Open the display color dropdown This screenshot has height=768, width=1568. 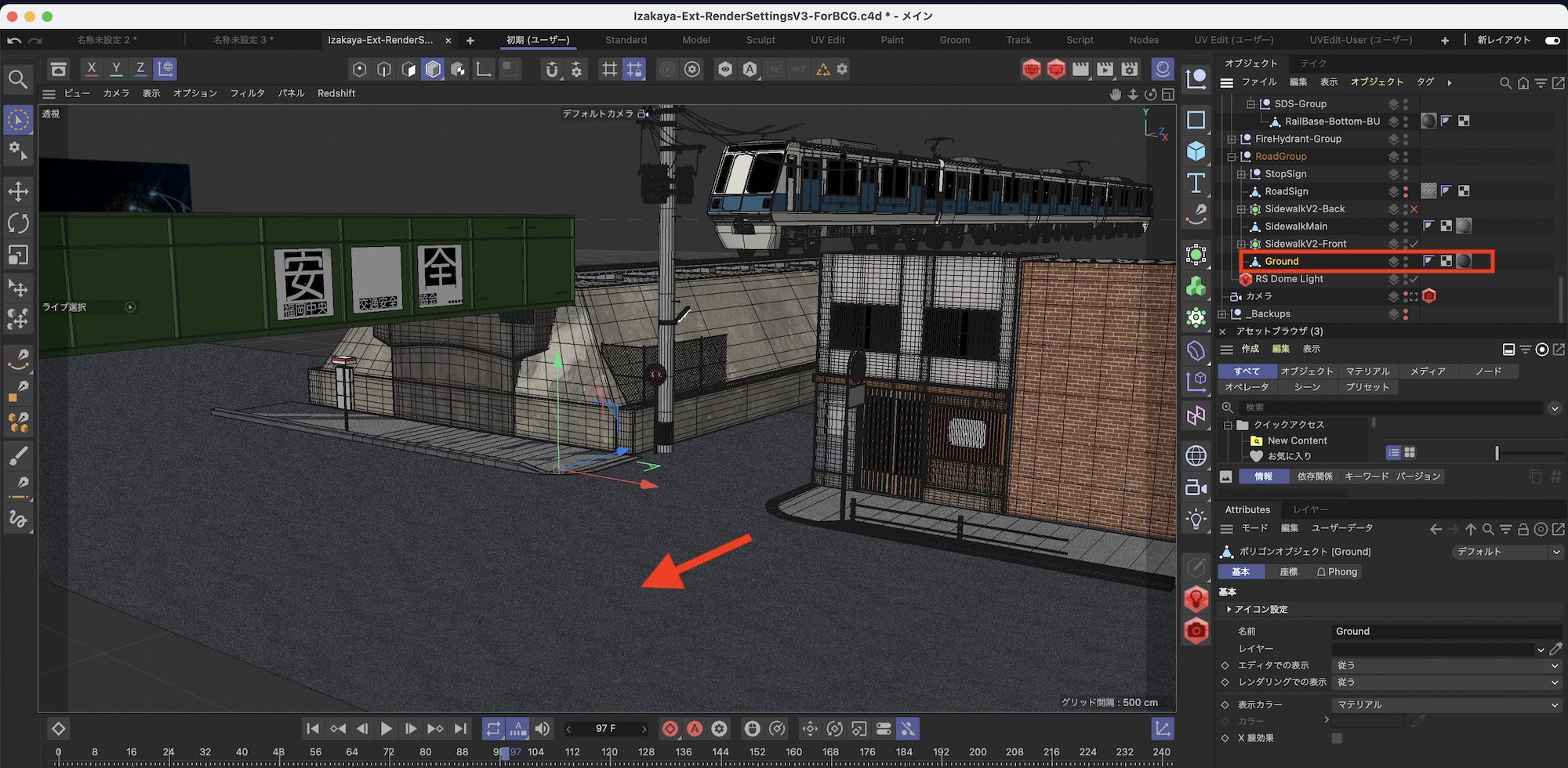coord(1446,705)
